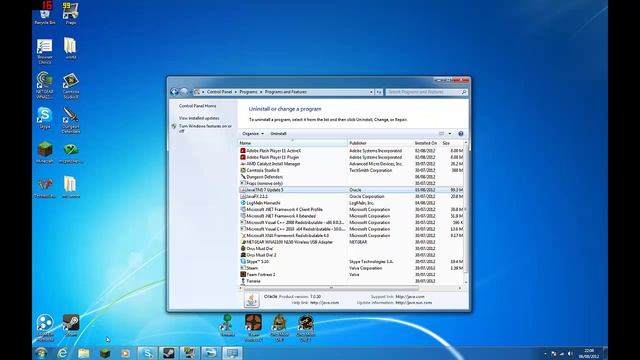This screenshot has width=640, height=360.
Task: Open the Camtasia Studio 8 desktop shortcut
Action: (71, 86)
